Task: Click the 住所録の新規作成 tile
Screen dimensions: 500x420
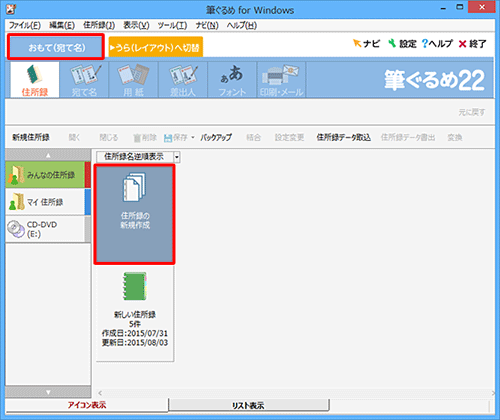Action: point(134,214)
